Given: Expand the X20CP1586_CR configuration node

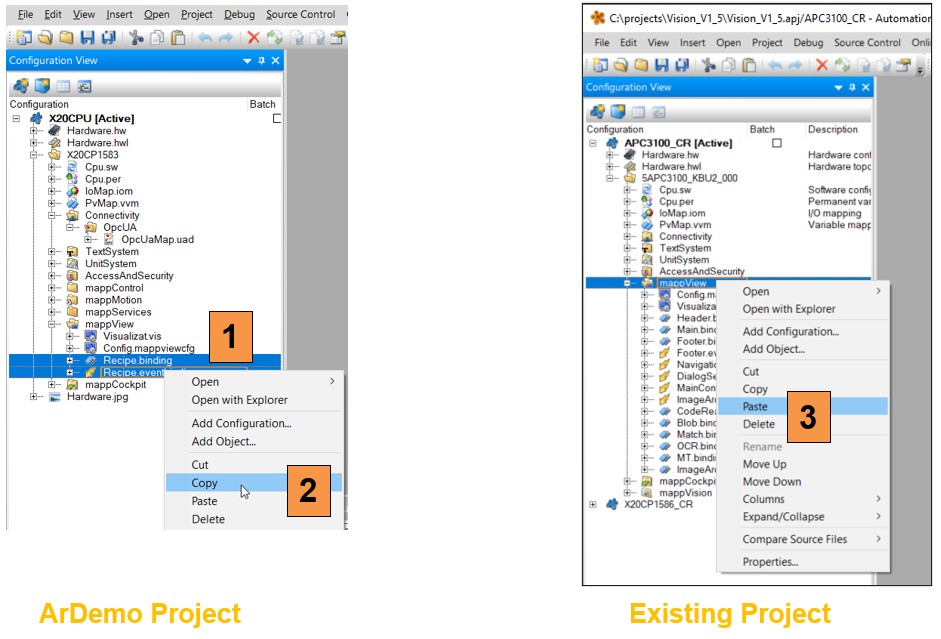Looking at the screenshot, I should tap(593, 504).
